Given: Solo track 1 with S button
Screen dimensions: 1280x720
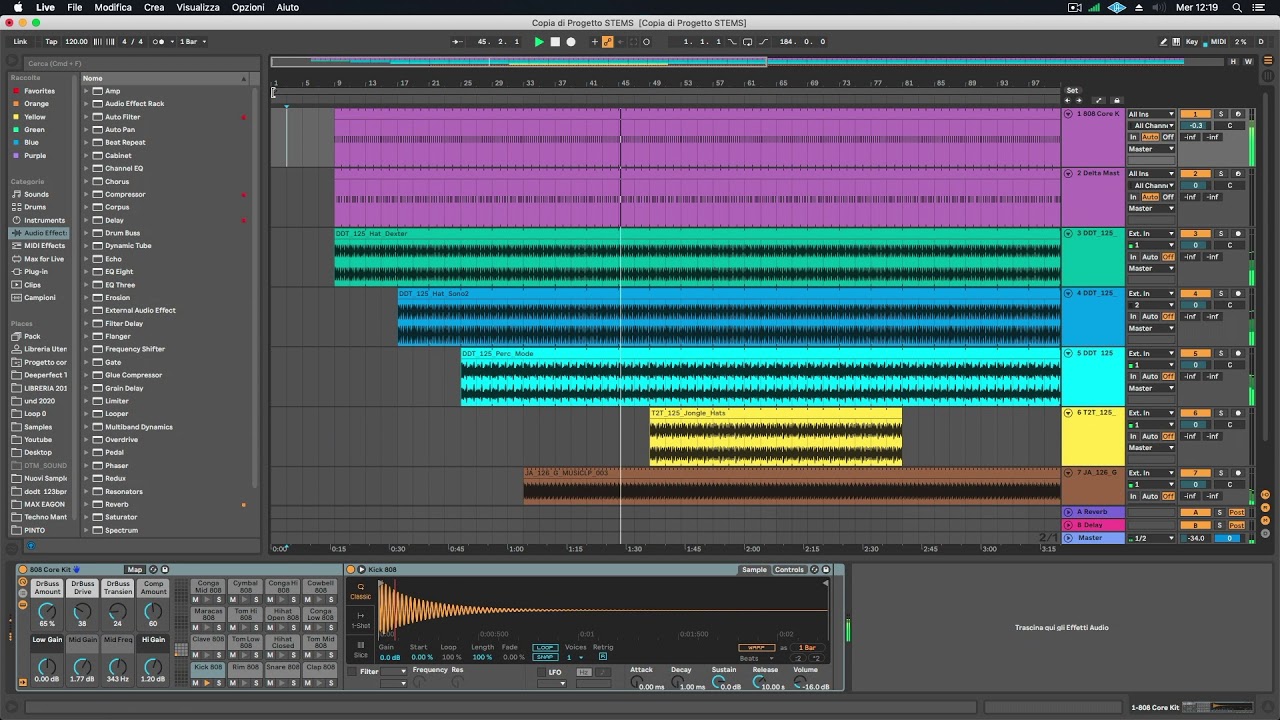Looking at the screenshot, I should [1221, 114].
